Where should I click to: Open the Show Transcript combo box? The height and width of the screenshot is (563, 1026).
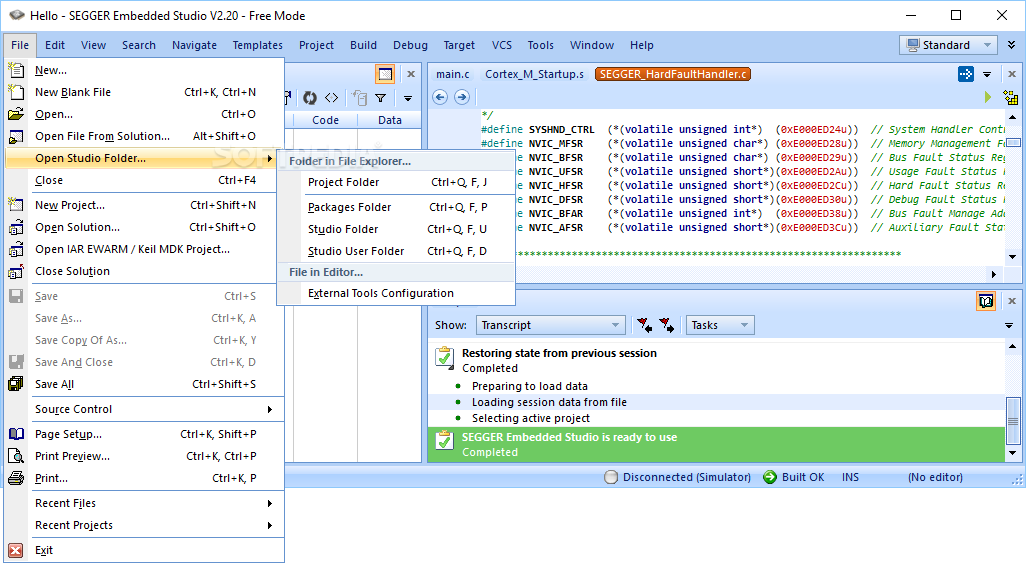pyautogui.click(x=550, y=325)
